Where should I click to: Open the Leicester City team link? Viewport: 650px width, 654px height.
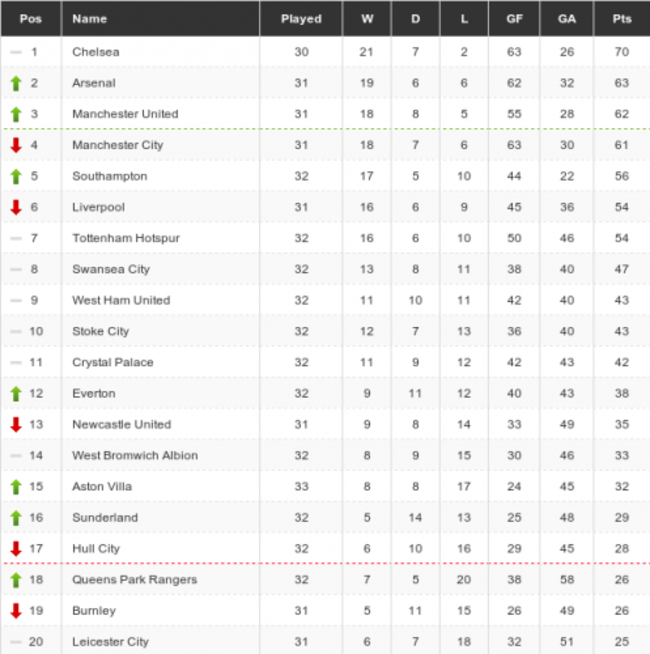110,642
